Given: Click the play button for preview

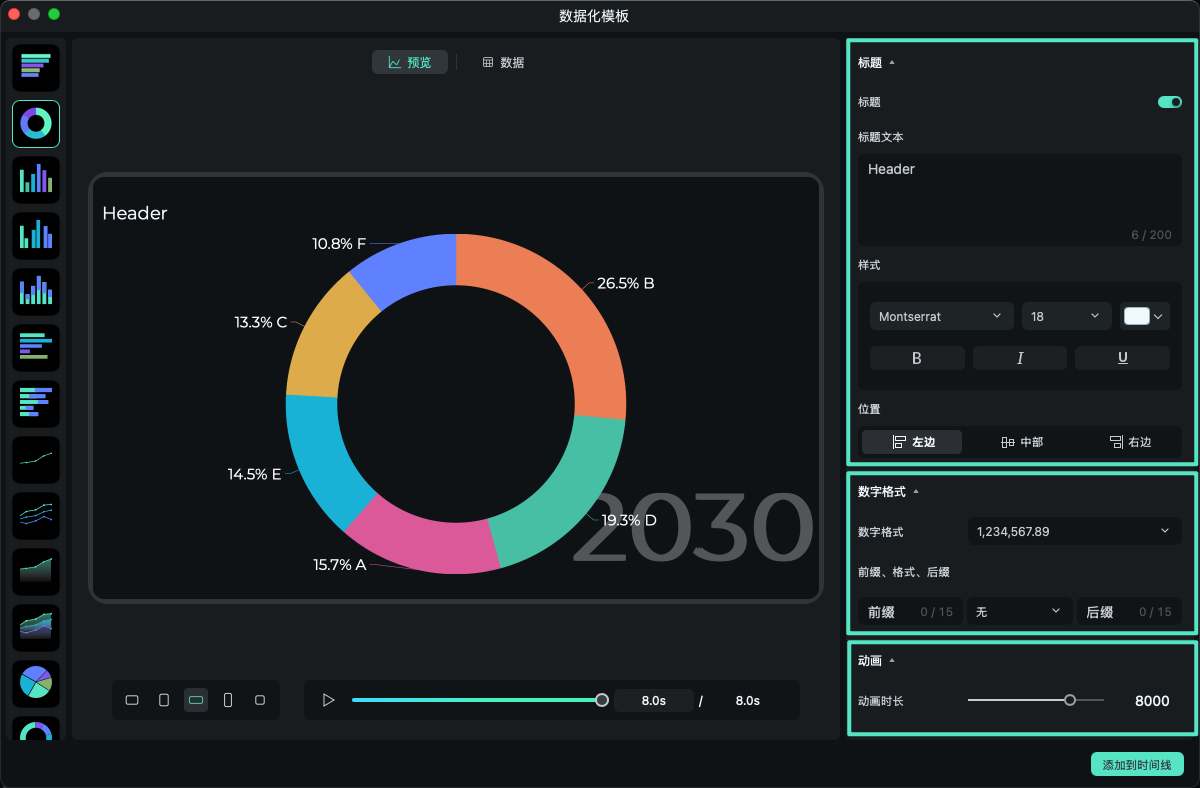Looking at the screenshot, I should click(328, 700).
